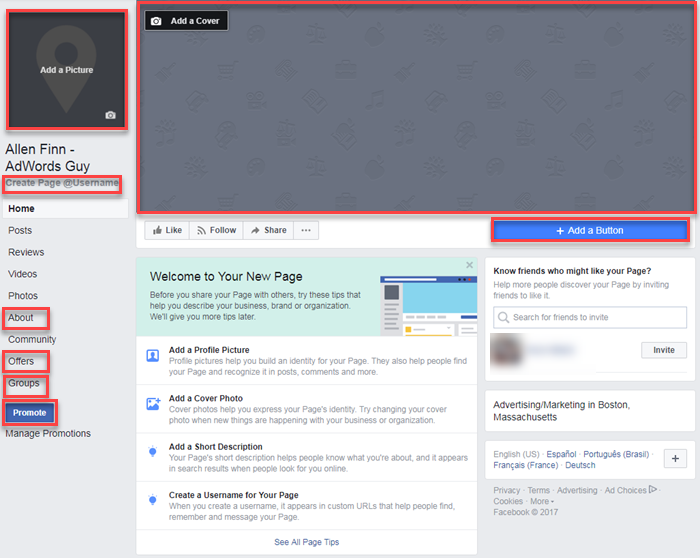
Task: Invite the suggested friend with Invite button
Action: coord(664,350)
